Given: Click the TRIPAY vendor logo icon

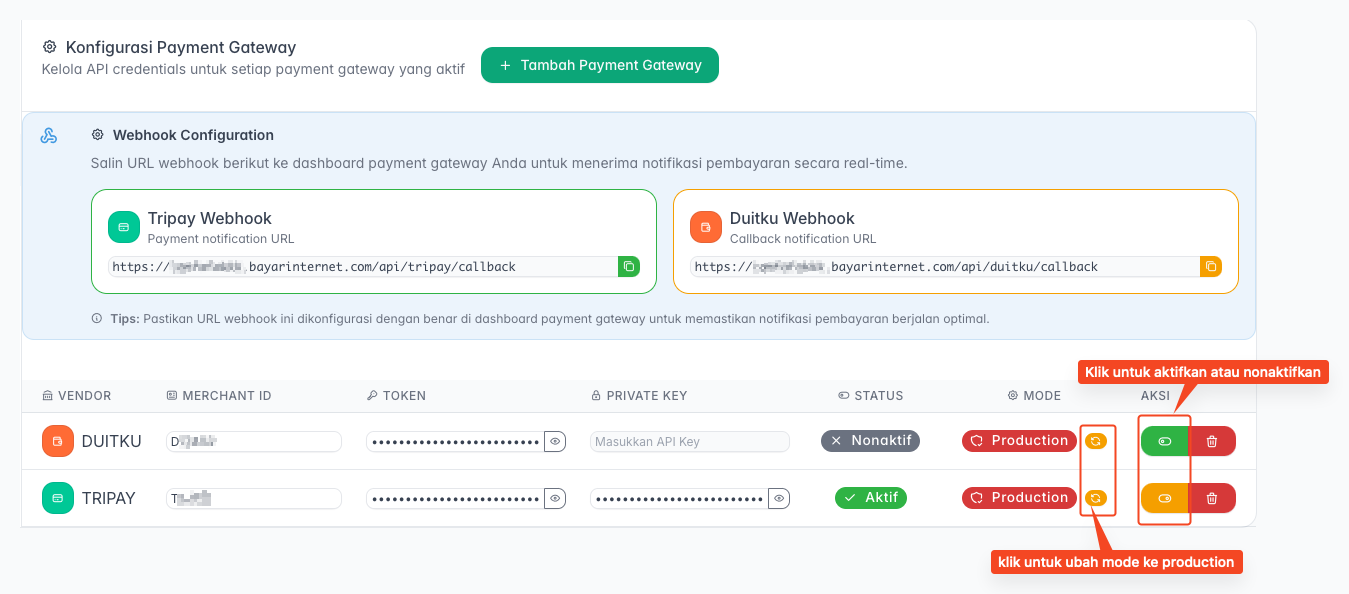Looking at the screenshot, I should pyautogui.click(x=58, y=498).
